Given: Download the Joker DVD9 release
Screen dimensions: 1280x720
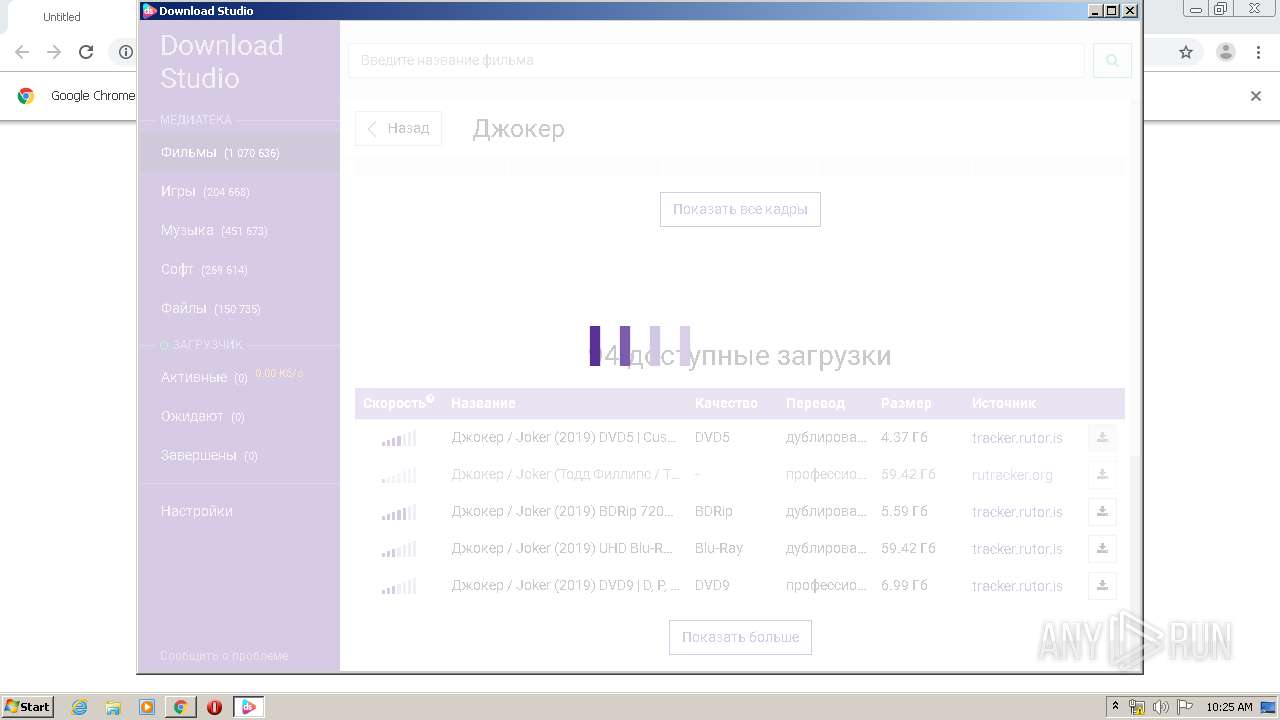Looking at the screenshot, I should 1102,586.
